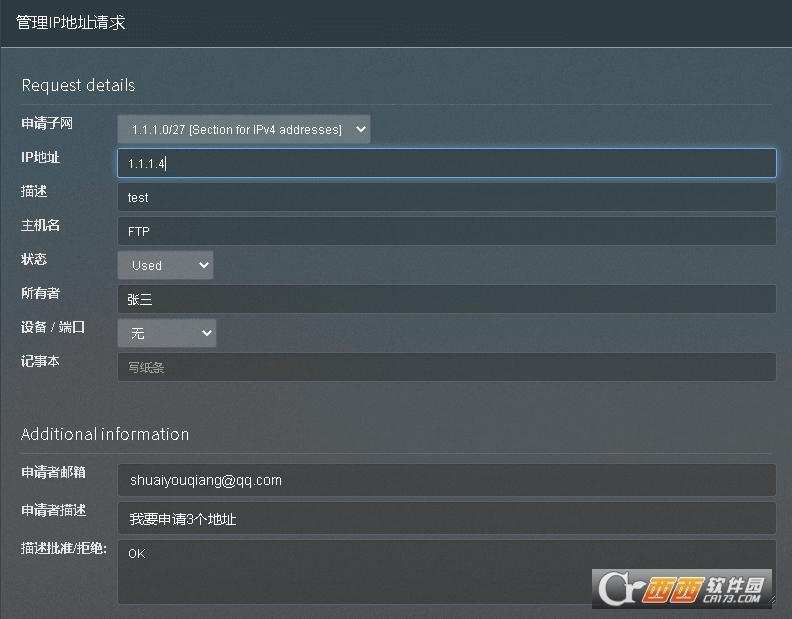
Task: Click the 所有者 field containing 张三
Action: pyautogui.click(x=447, y=299)
